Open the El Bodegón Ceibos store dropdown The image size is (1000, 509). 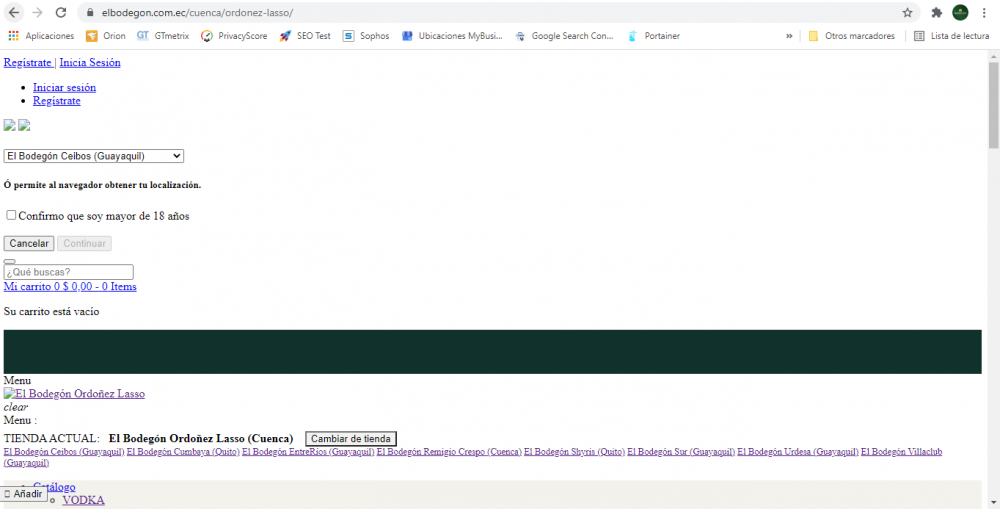click(94, 156)
